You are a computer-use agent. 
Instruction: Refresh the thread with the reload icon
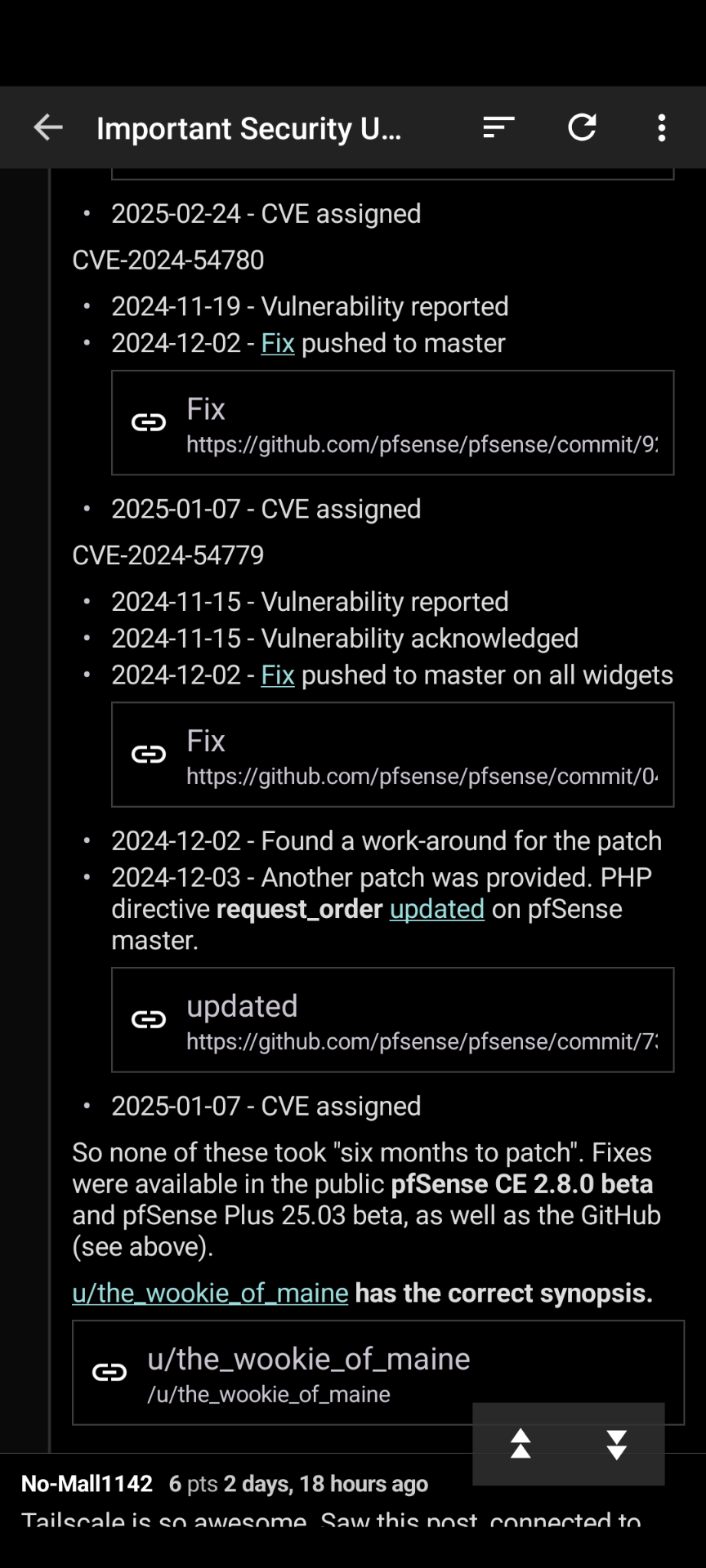tap(582, 127)
